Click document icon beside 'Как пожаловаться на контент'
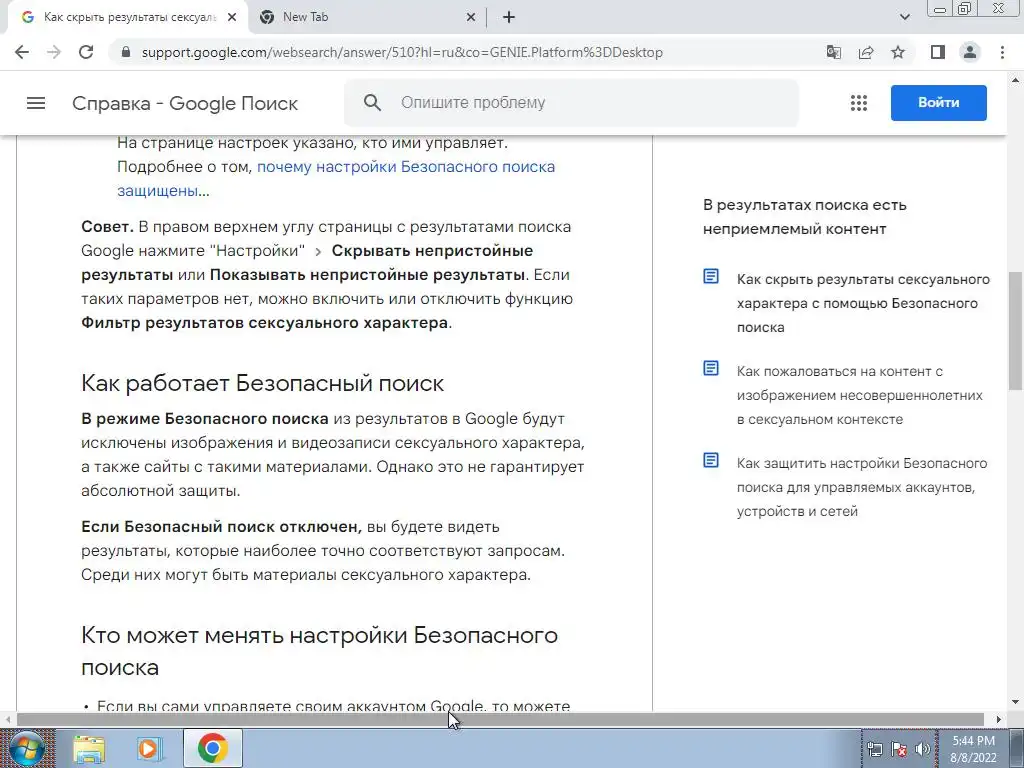This screenshot has height=768, width=1024. coord(711,368)
